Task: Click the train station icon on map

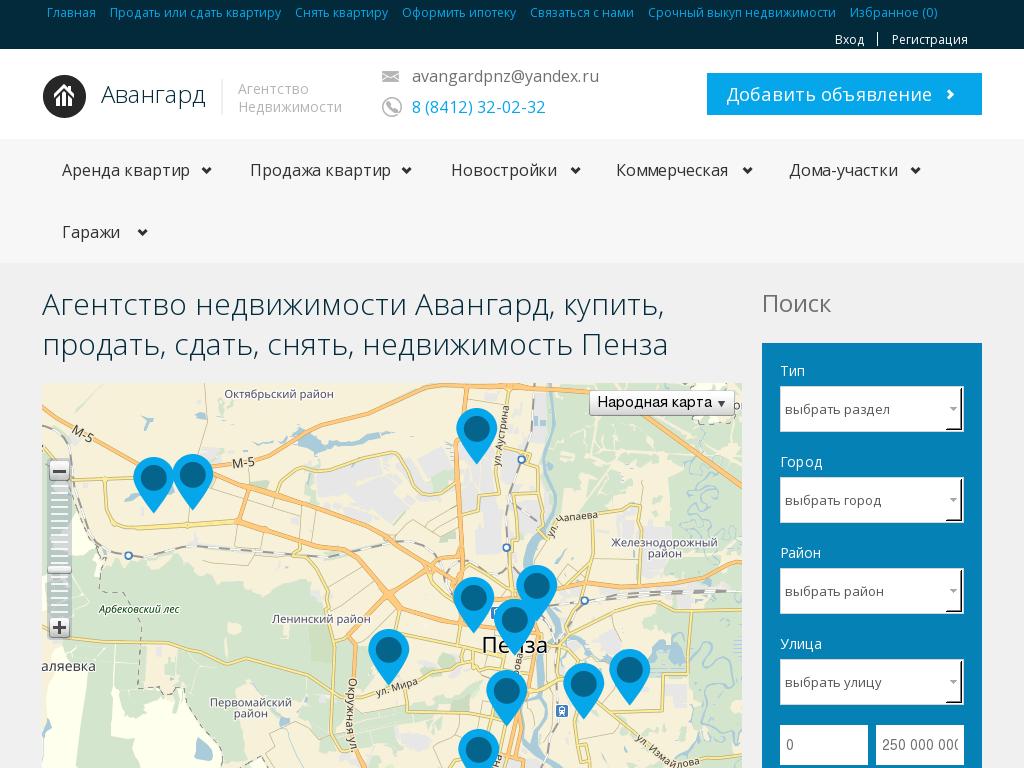Action: coord(562,711)
